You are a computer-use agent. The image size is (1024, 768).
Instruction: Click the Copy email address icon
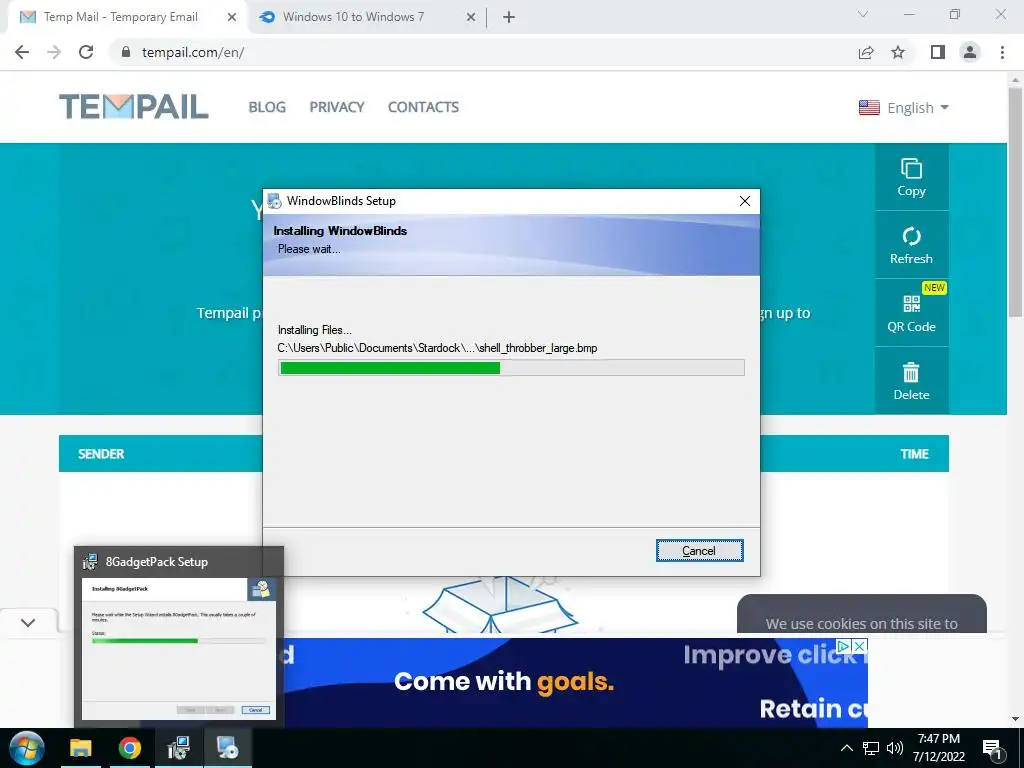pos(911,177)
